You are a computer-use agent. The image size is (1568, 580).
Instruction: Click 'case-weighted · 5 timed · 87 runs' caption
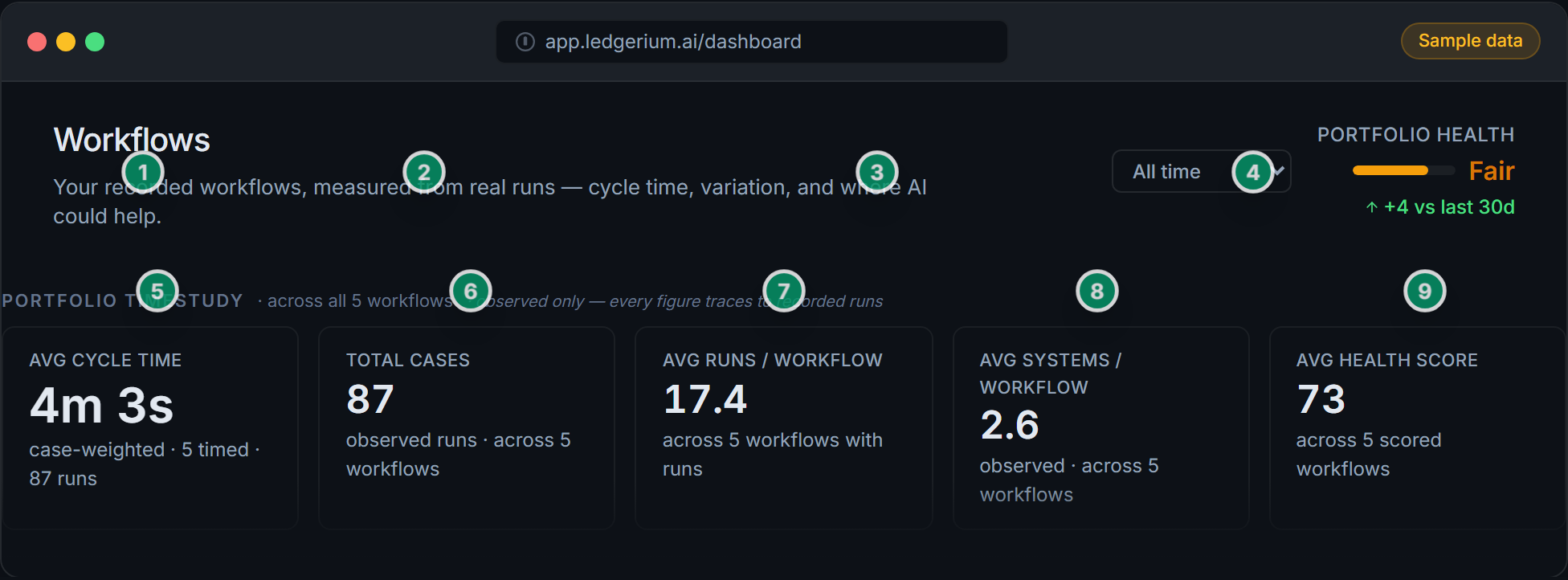pyautogui.click(x=145, y=464)
